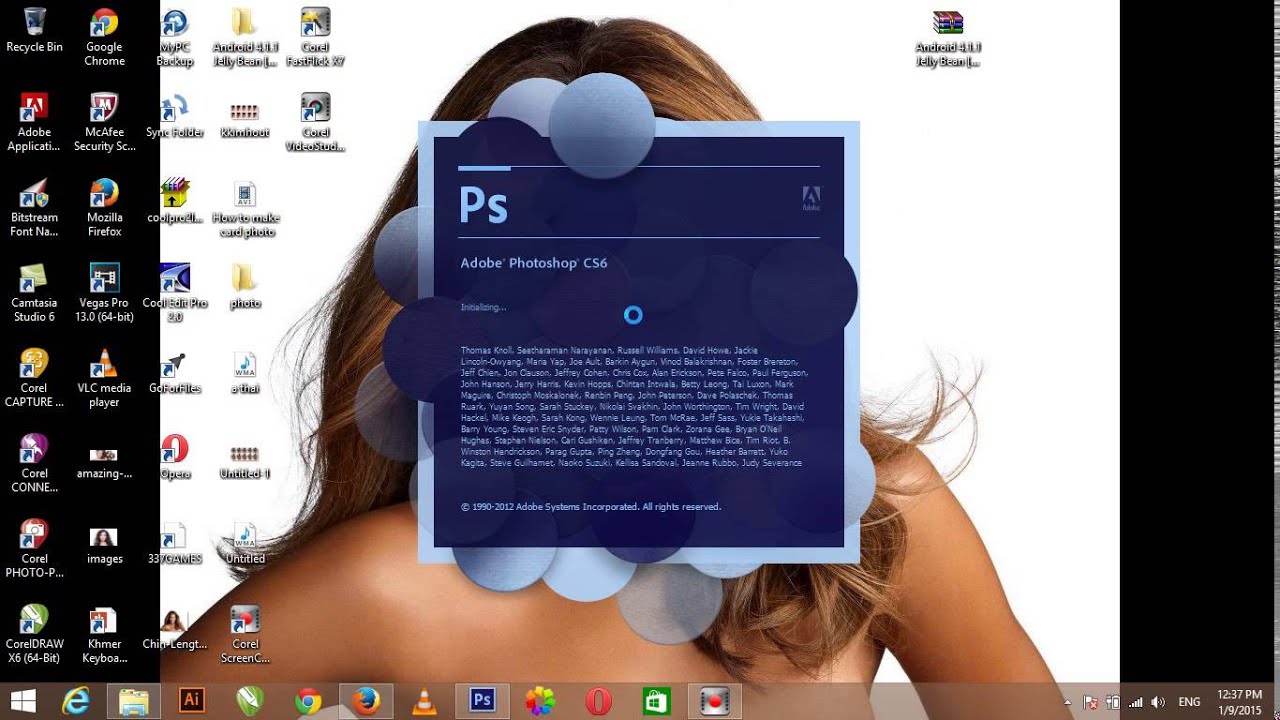The image size is (1280, 720).
Task: Select the Adobe Application desktop shortcut
Action: click(34, 122)
